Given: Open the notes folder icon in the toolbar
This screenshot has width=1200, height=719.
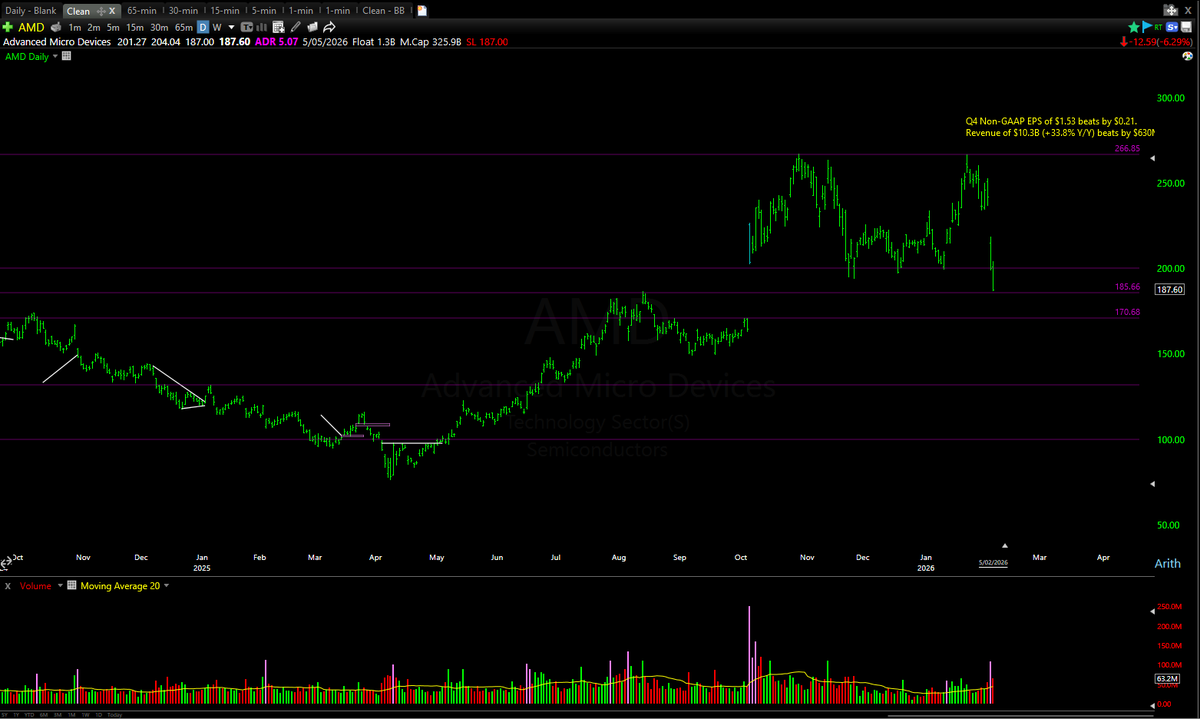Looking at the screenshot, I should 312,27.
